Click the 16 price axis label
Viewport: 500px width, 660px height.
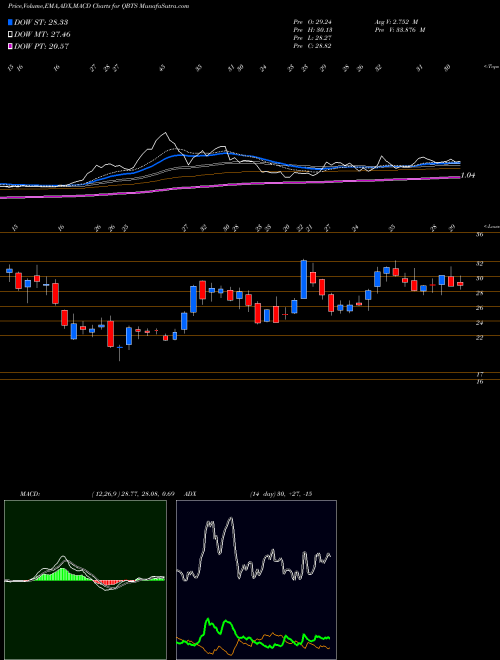click(x=479, y=382)
